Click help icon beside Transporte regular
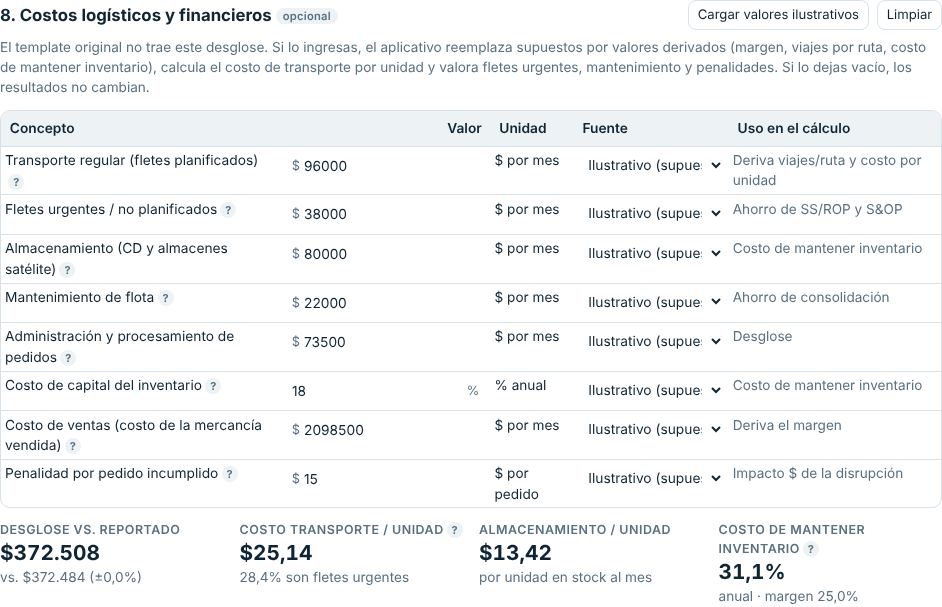This screenshot has width=942, height=607. pyautogui.click(x=16, y=182)
